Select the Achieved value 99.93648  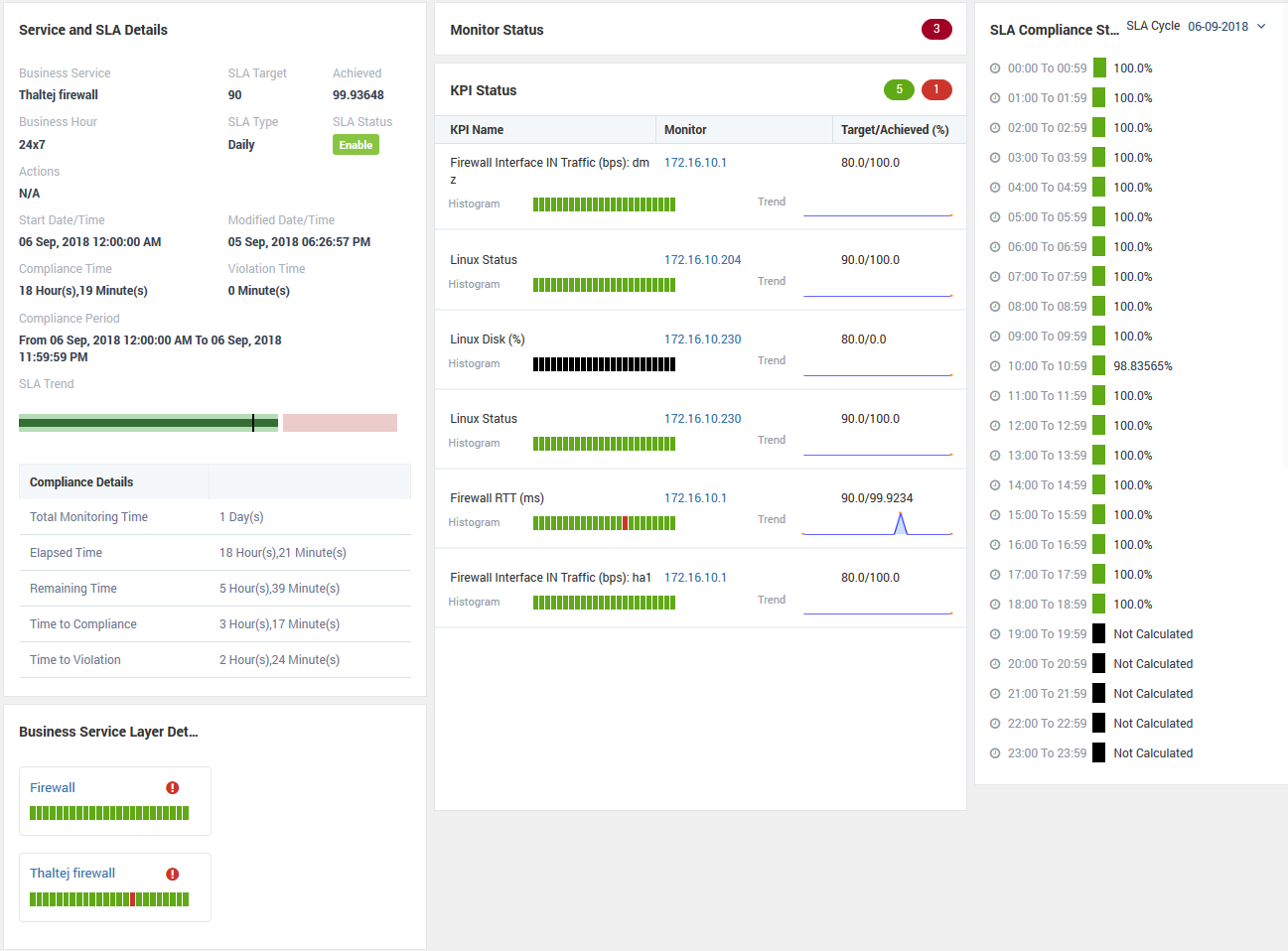point(358,95)
